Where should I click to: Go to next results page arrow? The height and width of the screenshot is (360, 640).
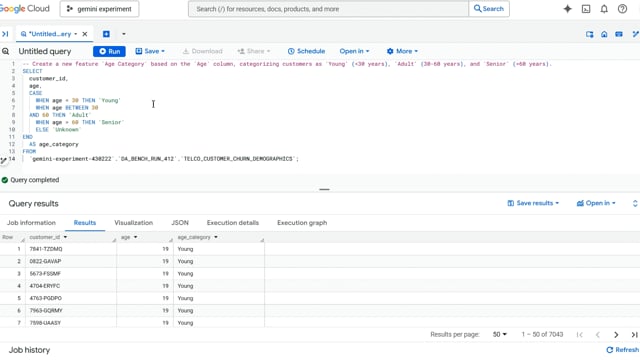tap(616, 334)
